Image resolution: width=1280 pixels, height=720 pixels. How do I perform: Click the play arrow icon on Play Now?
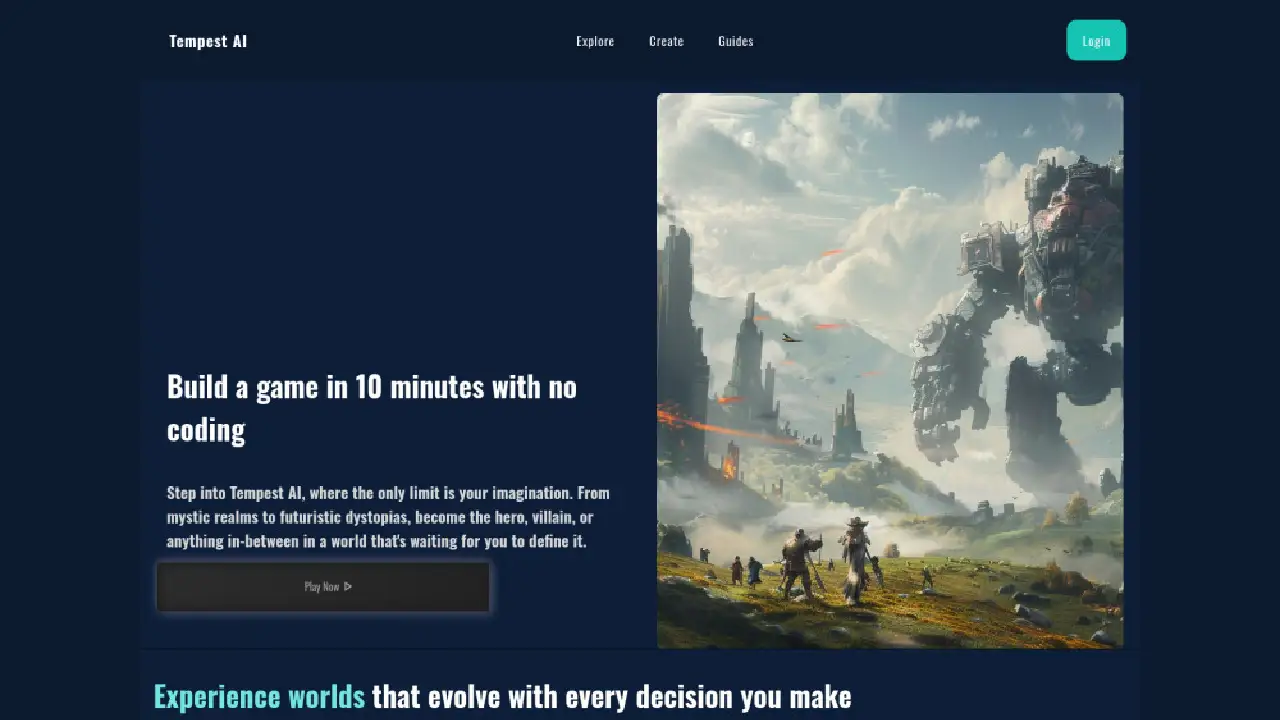pos(348,587)
